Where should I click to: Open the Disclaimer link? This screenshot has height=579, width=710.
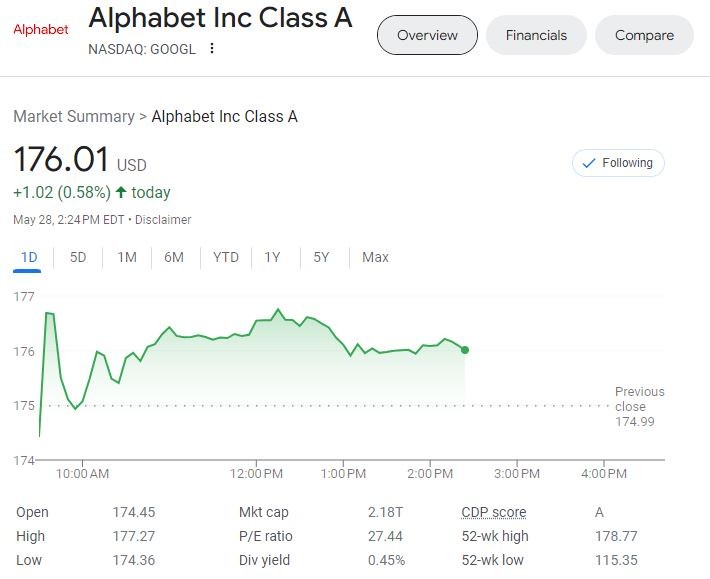(x=163, y=220)
